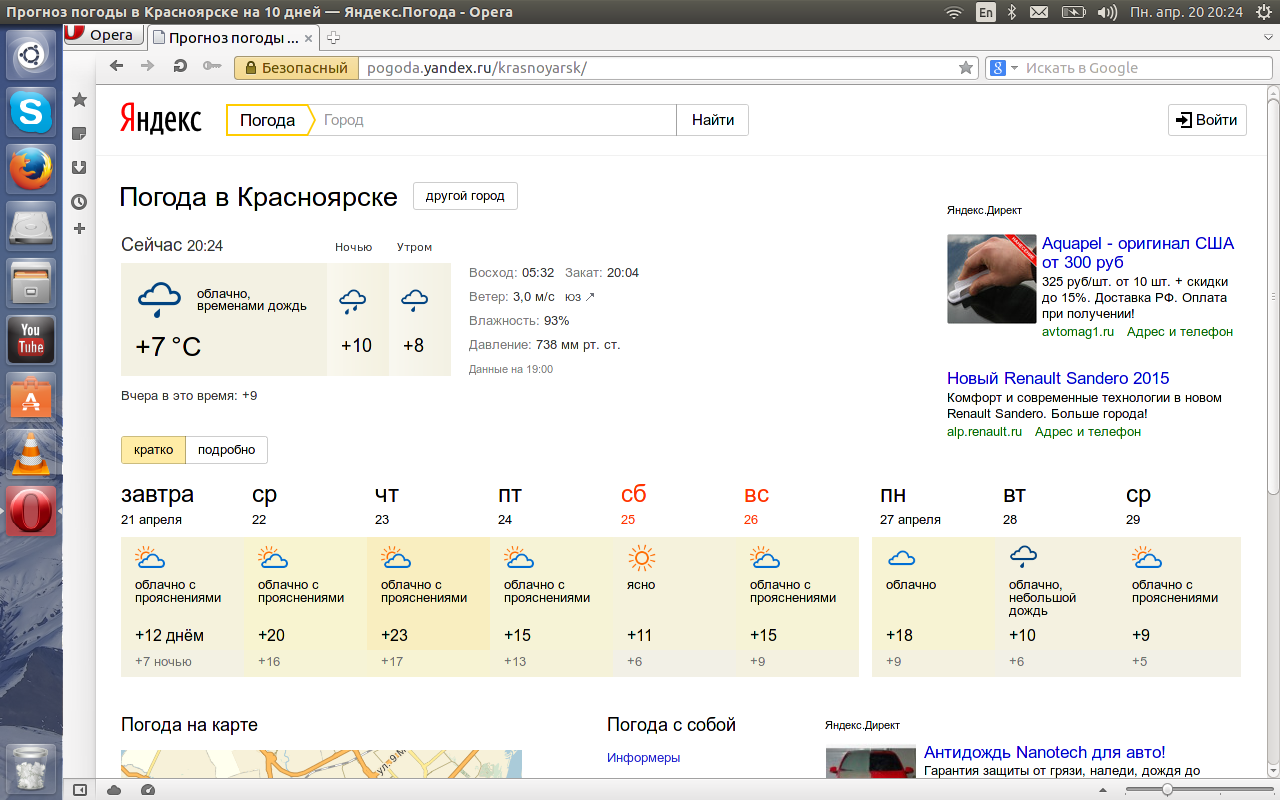
Task: Open a new tab with the plus button
Action: (334, 38)
